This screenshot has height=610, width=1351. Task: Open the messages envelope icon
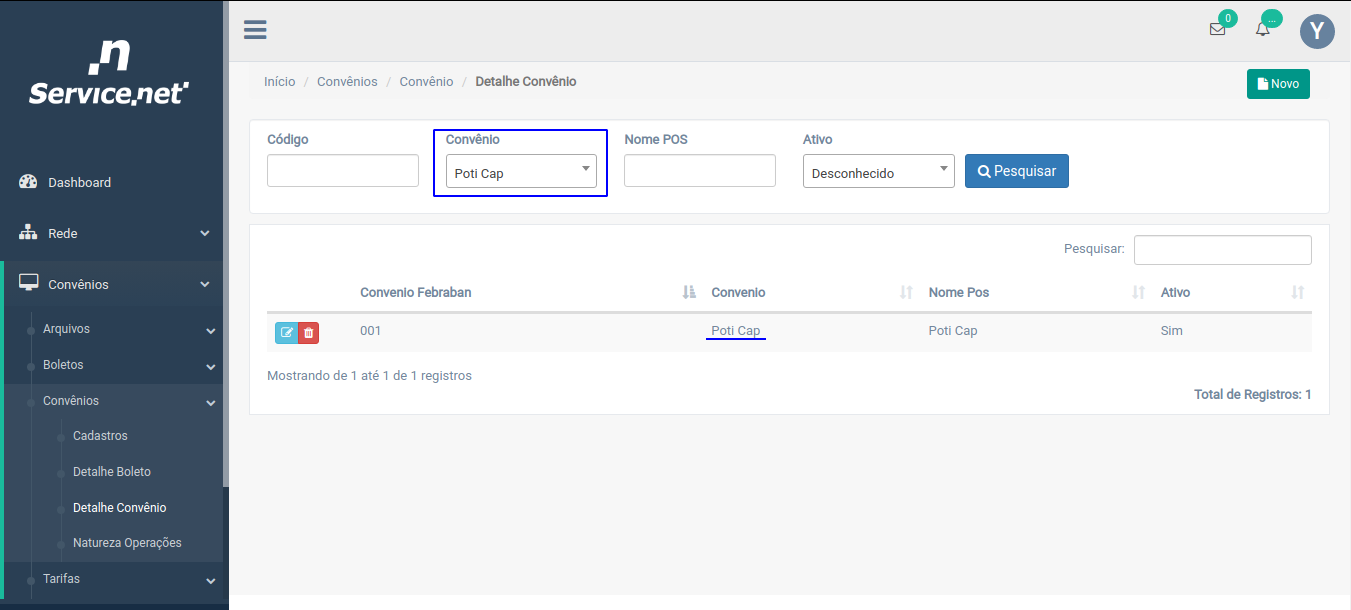(1217, 29)
